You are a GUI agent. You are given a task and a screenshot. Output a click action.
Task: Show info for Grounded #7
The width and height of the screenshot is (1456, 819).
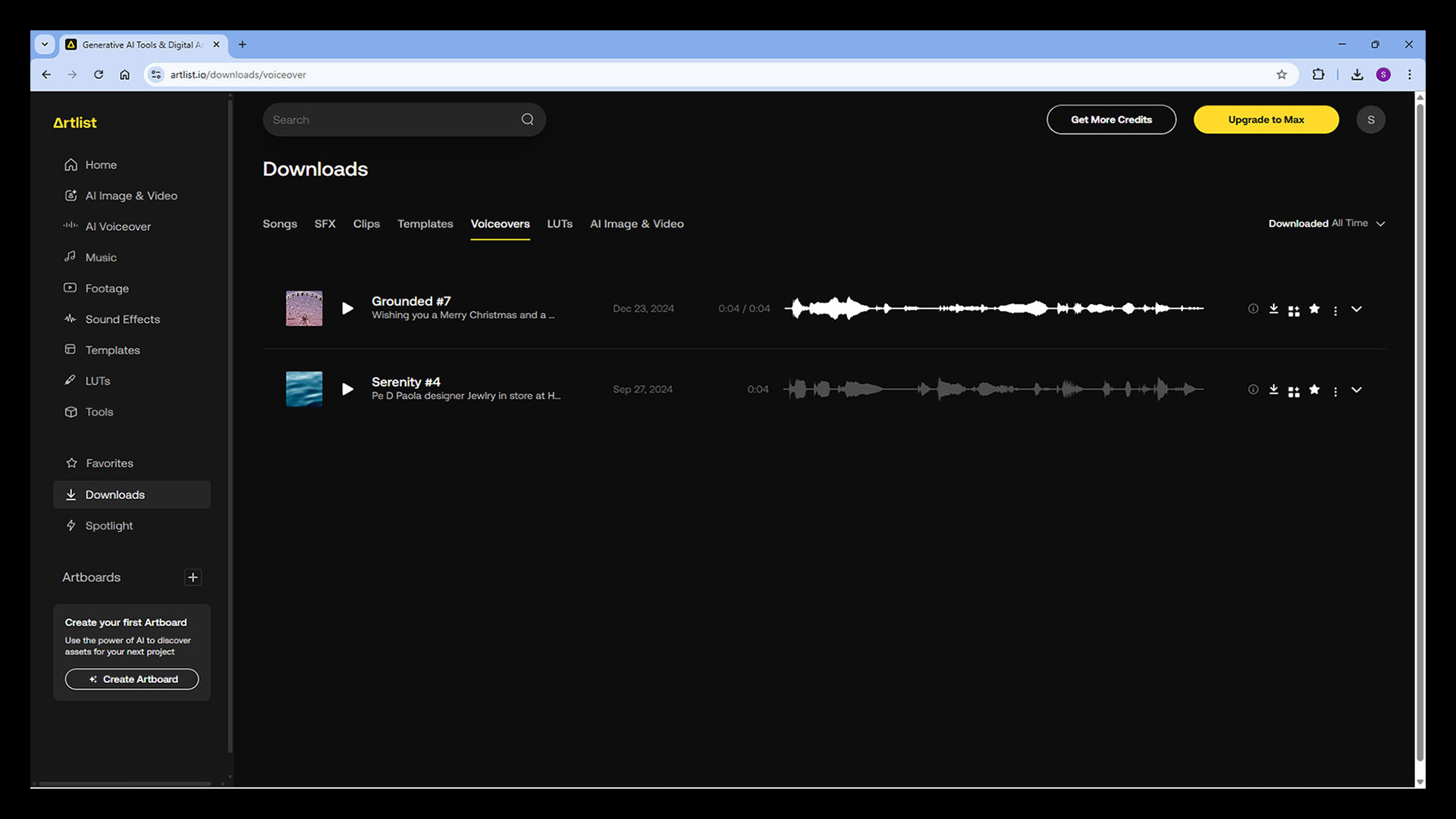click(x=1253, y=309)
